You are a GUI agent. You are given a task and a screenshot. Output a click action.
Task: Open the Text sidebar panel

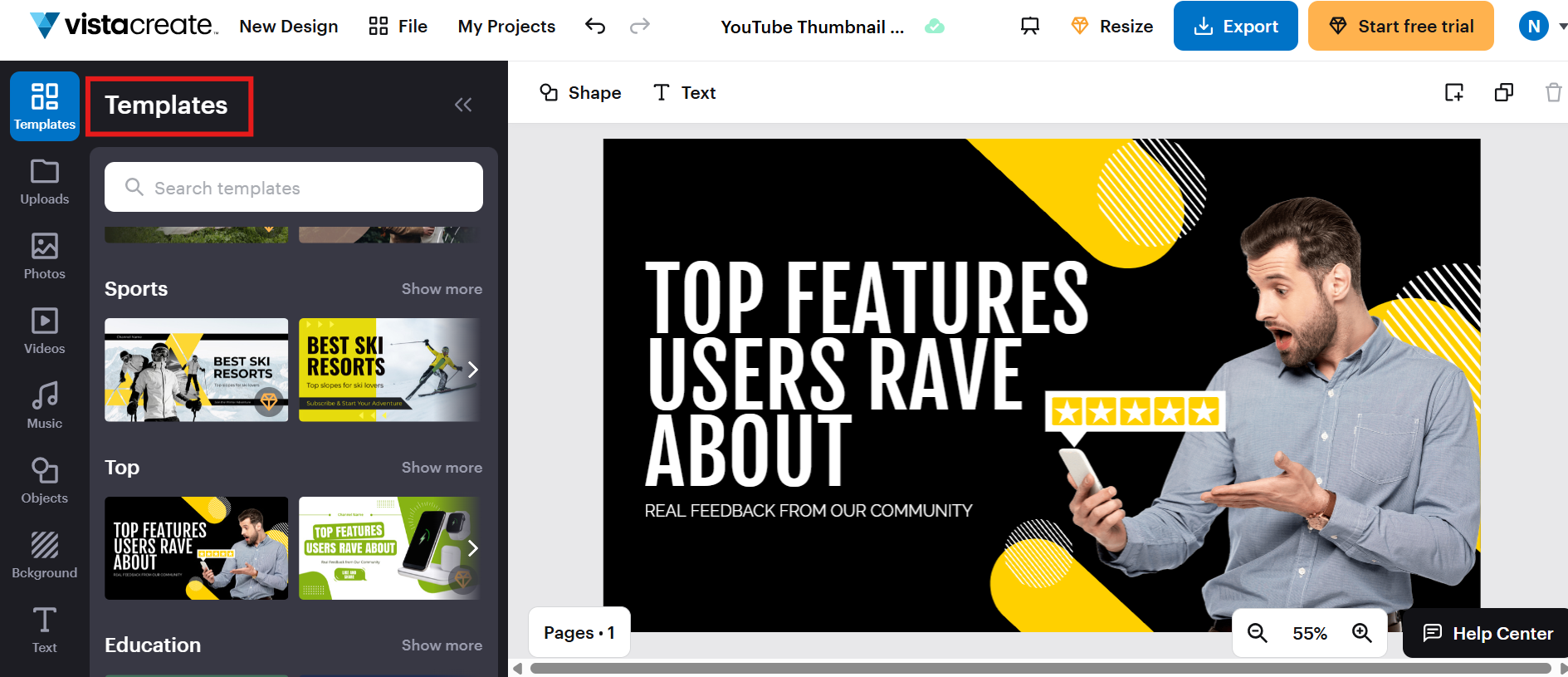45,630
